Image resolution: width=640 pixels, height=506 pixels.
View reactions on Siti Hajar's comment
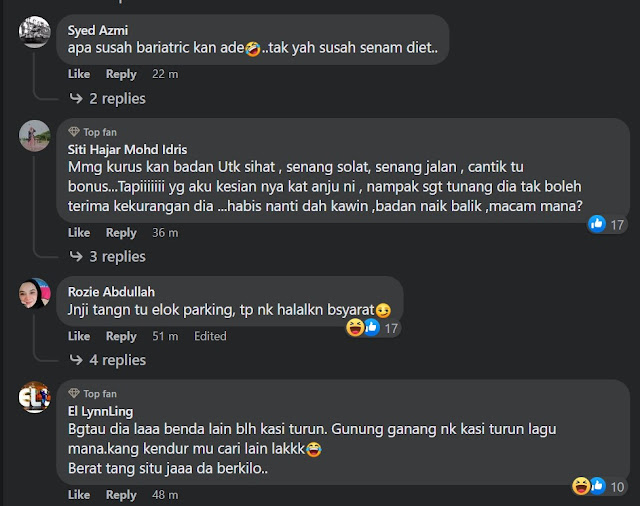point(607,224)
